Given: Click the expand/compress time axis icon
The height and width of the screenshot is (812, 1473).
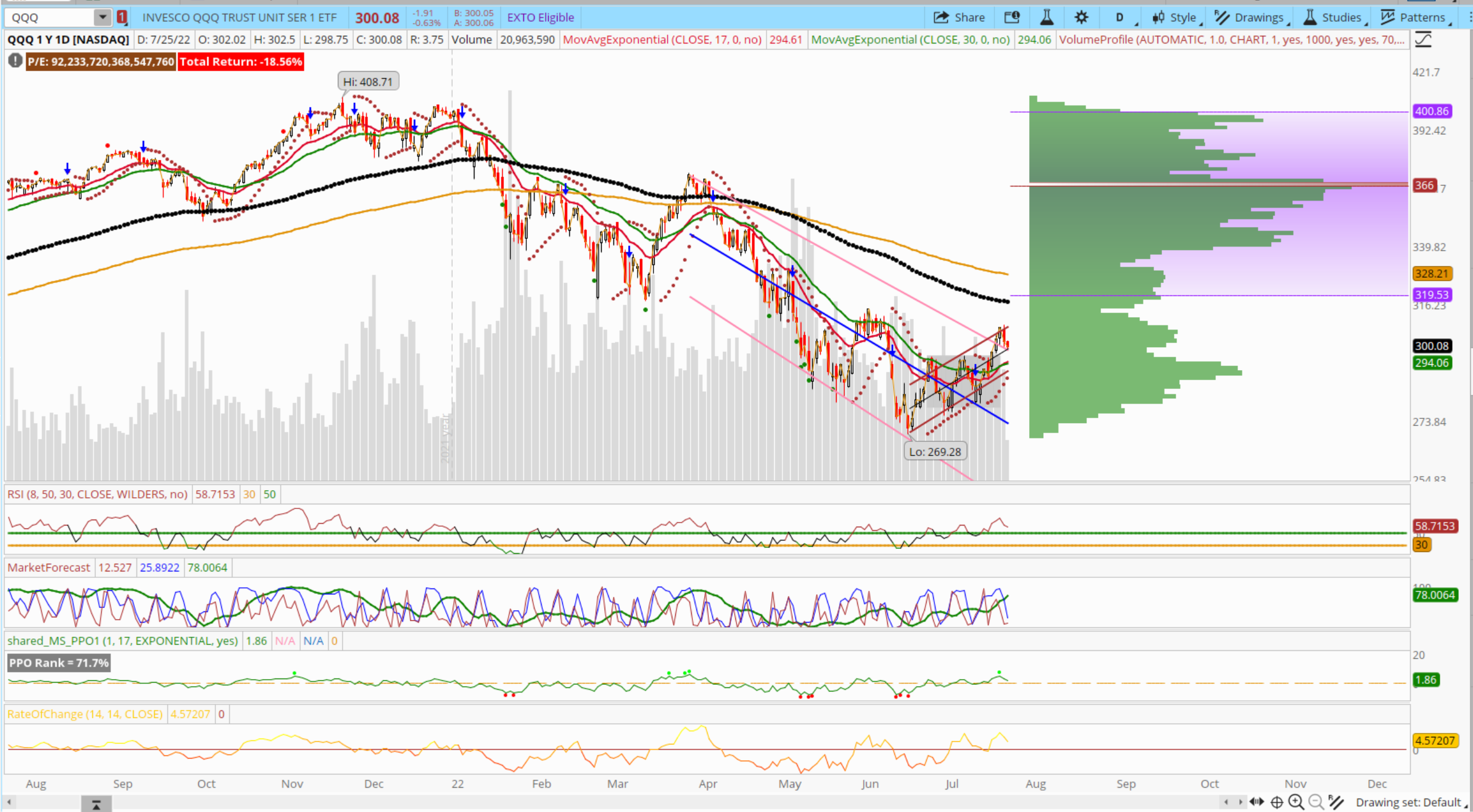Looking at the screenshot, I should click(x=1257, y=801).
